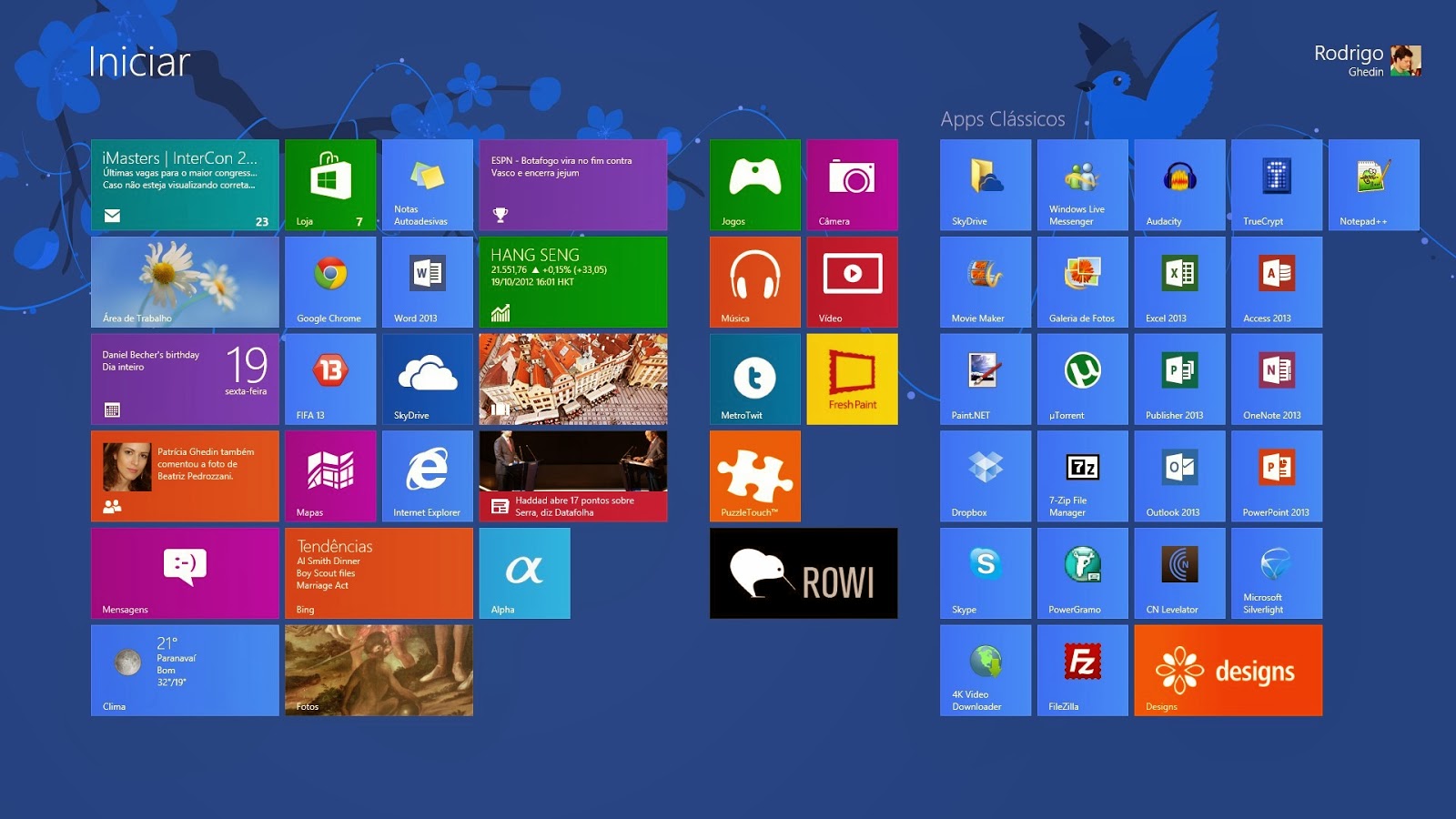Viewport: 1456px width, 819px height.
Task: Open the blue SkyDrive cloud tile
Action: click(428, 379)
